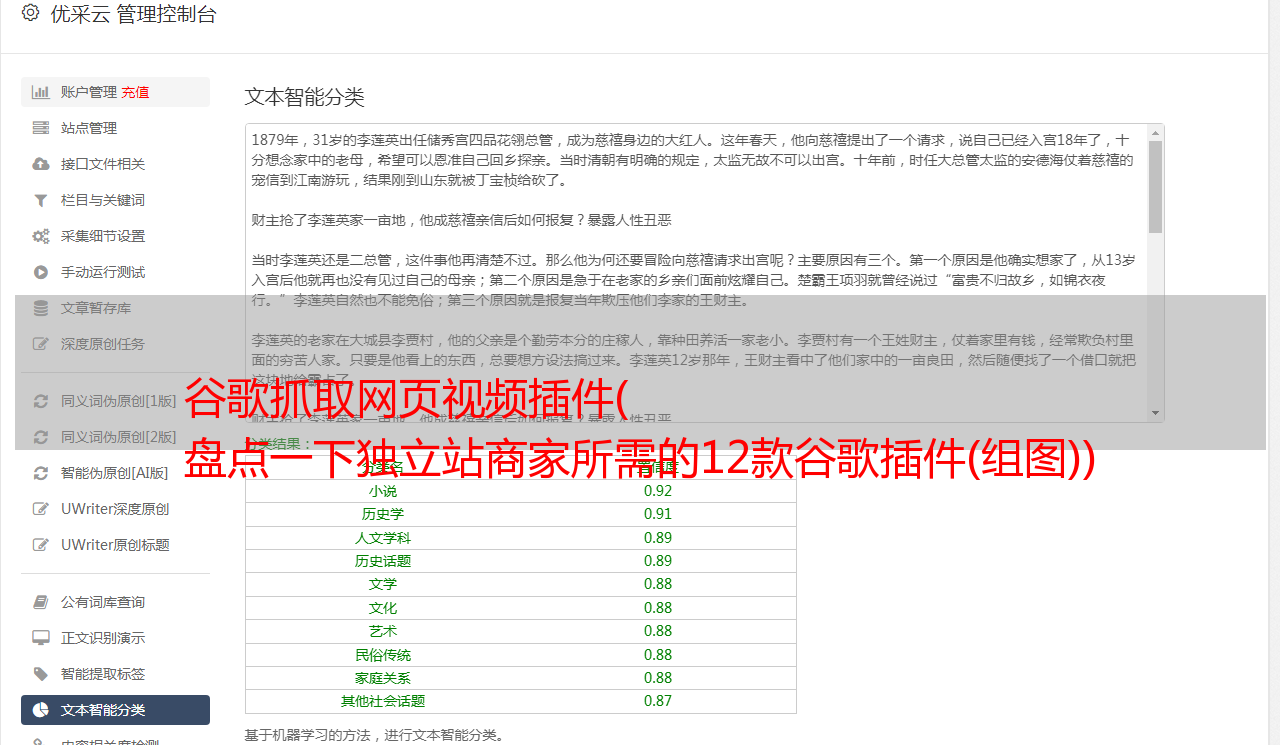Viewport: 1280px width, 745px height.
Task: Click the 文化 category cell
Action: [383, 608]
